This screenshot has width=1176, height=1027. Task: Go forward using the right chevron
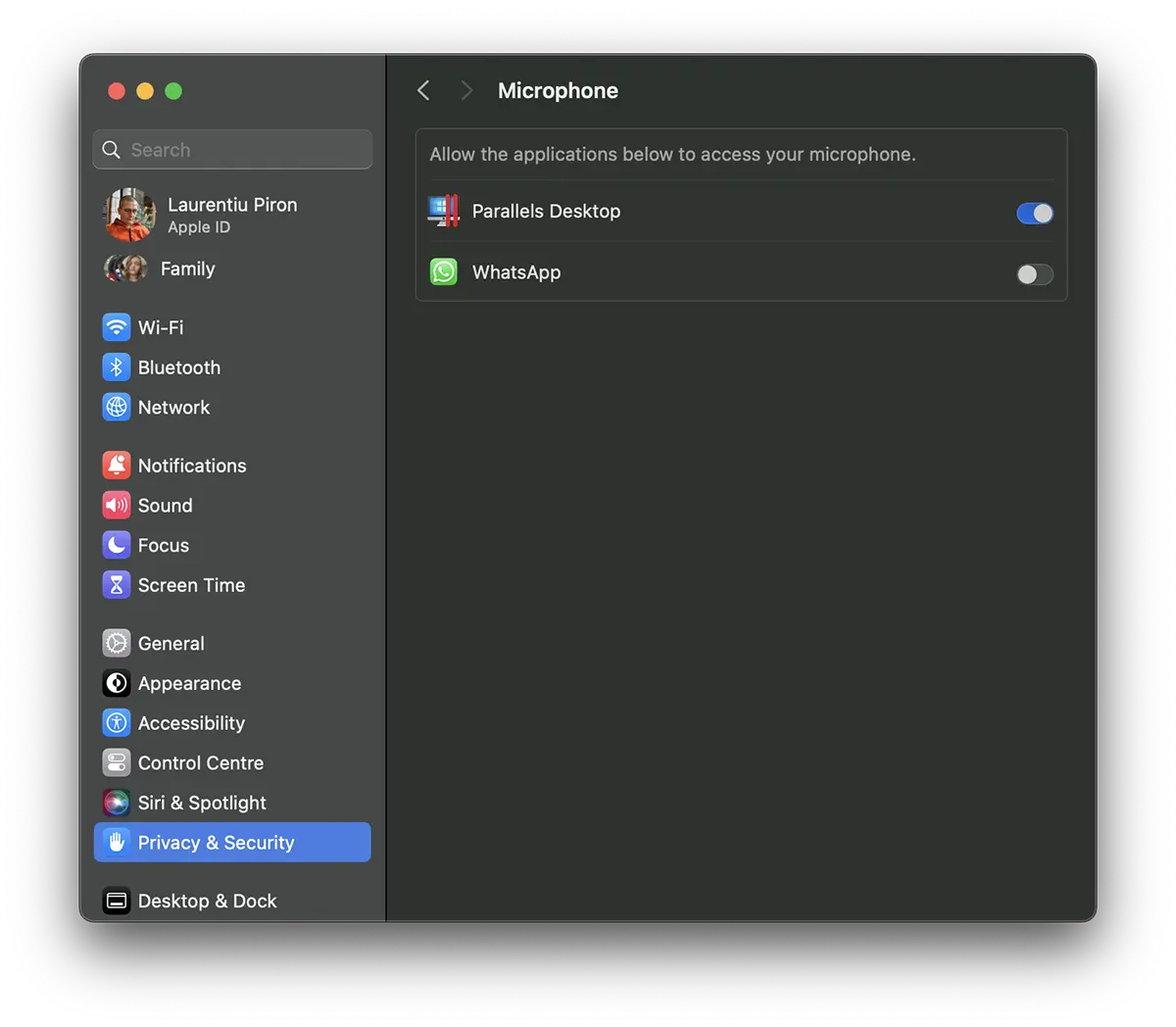tap(466, 91)
